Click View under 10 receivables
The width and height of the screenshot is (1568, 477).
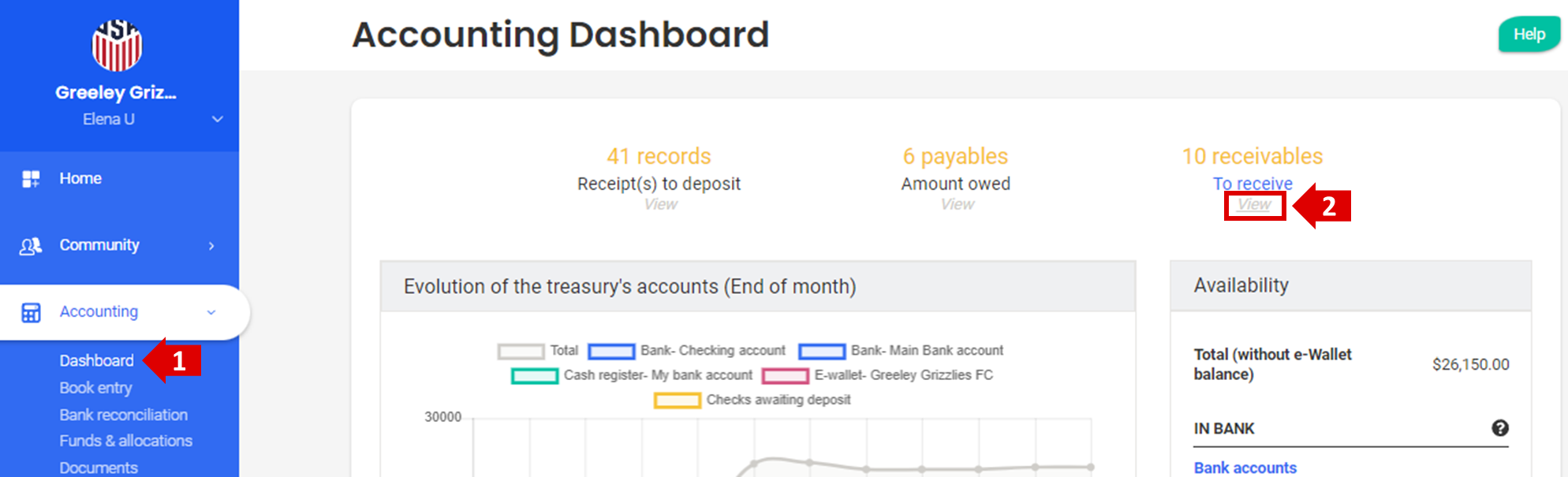pos(1253,205)
